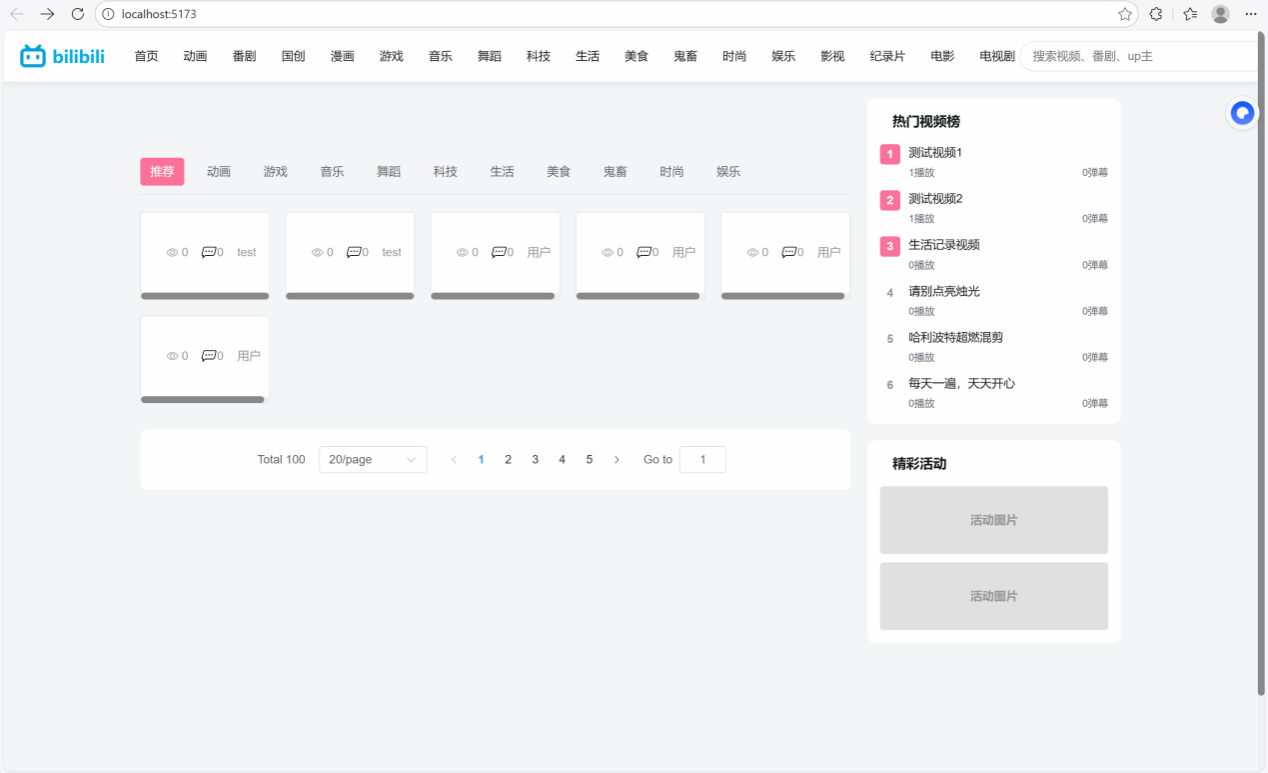Screen dimensions: 1268x773
Task: Click the favorite star icon in address bar
Action: point(1125,14)
